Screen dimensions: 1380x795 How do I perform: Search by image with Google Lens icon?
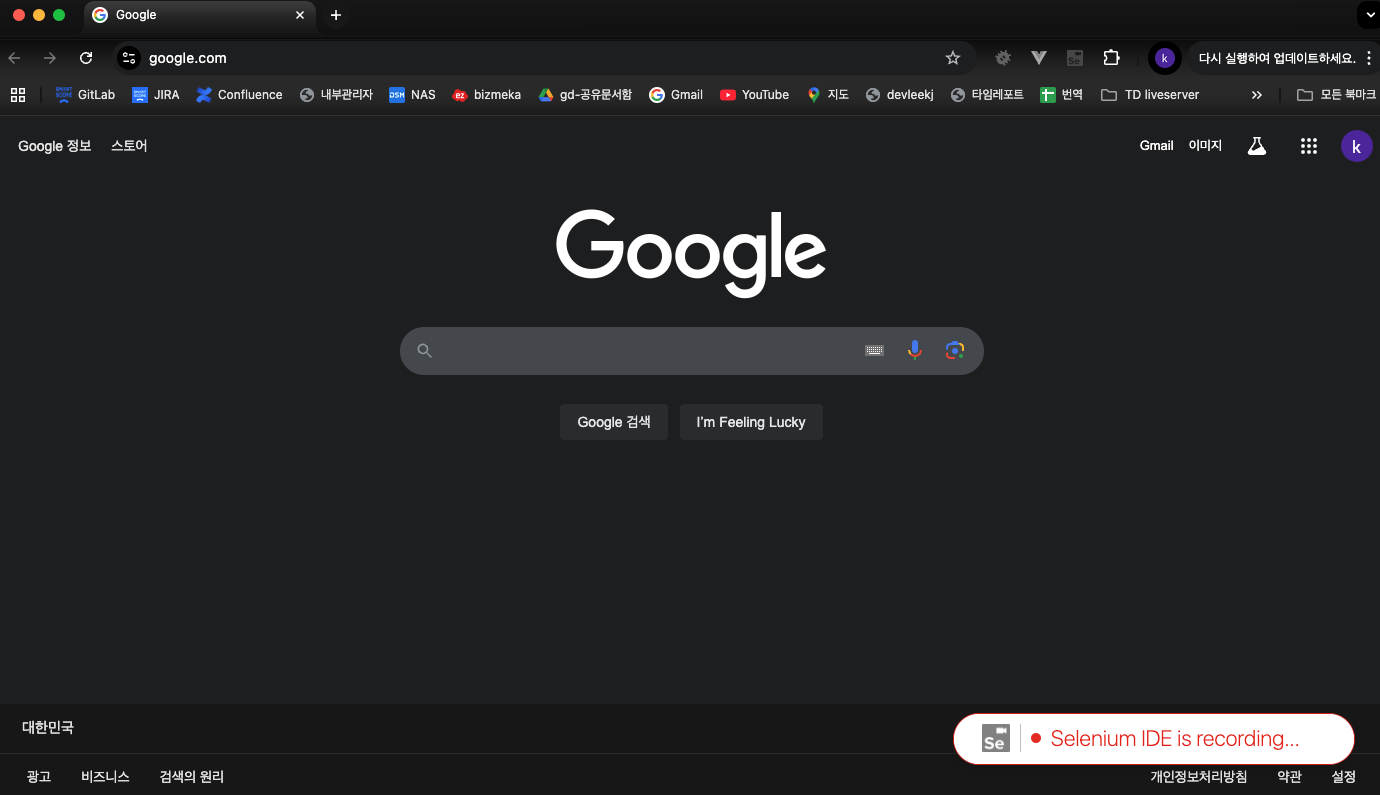[955, 350]
